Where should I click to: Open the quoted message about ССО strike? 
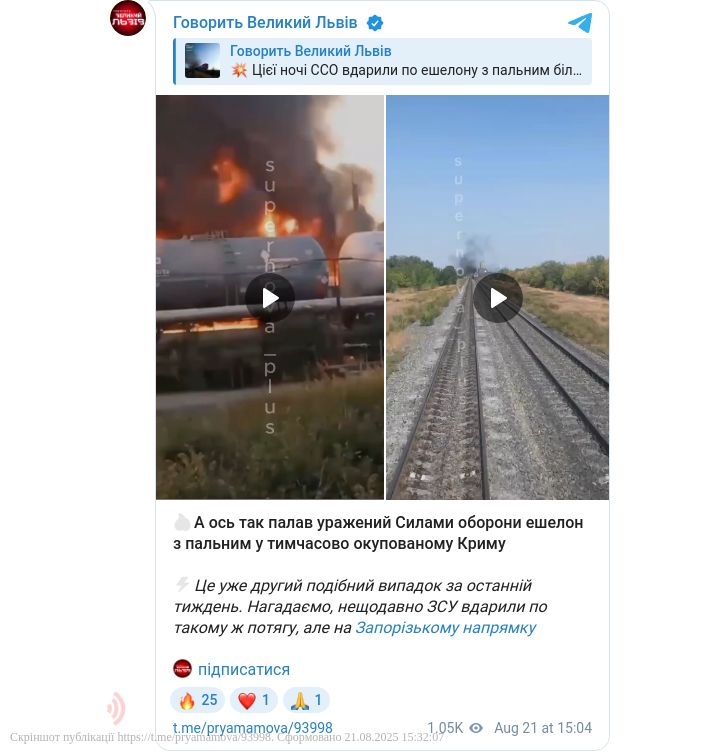[x=383, y=62]
